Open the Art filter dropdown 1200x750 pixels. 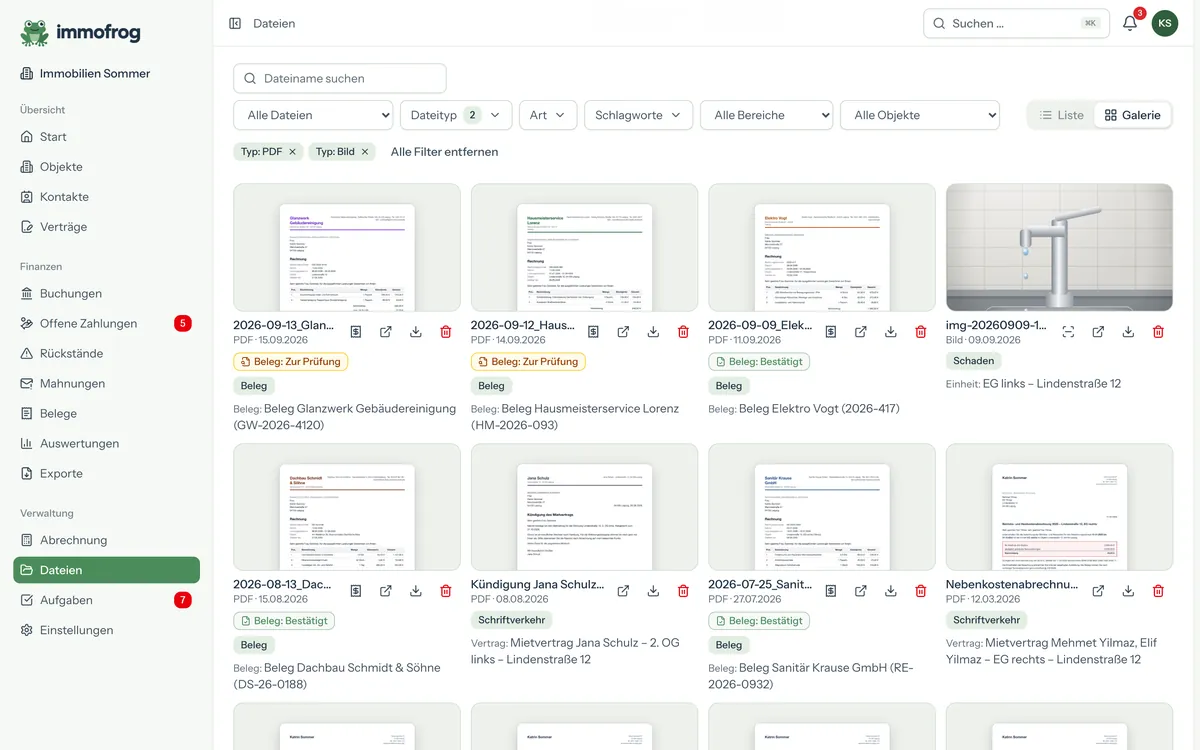(548, 115)
